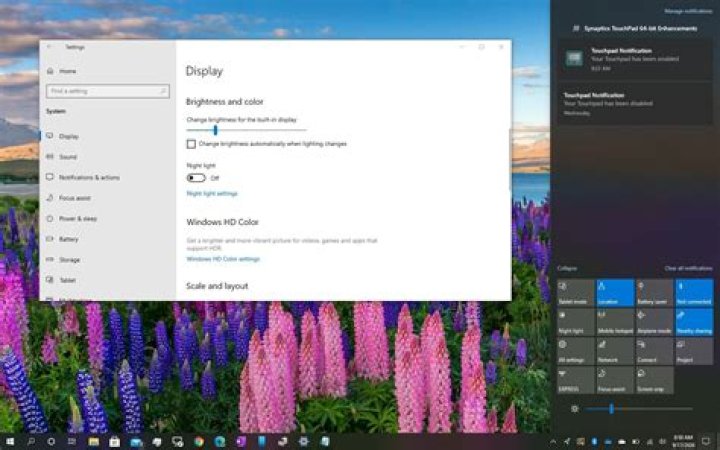Open OneNote from taskbar

click(x=241, y=441)
